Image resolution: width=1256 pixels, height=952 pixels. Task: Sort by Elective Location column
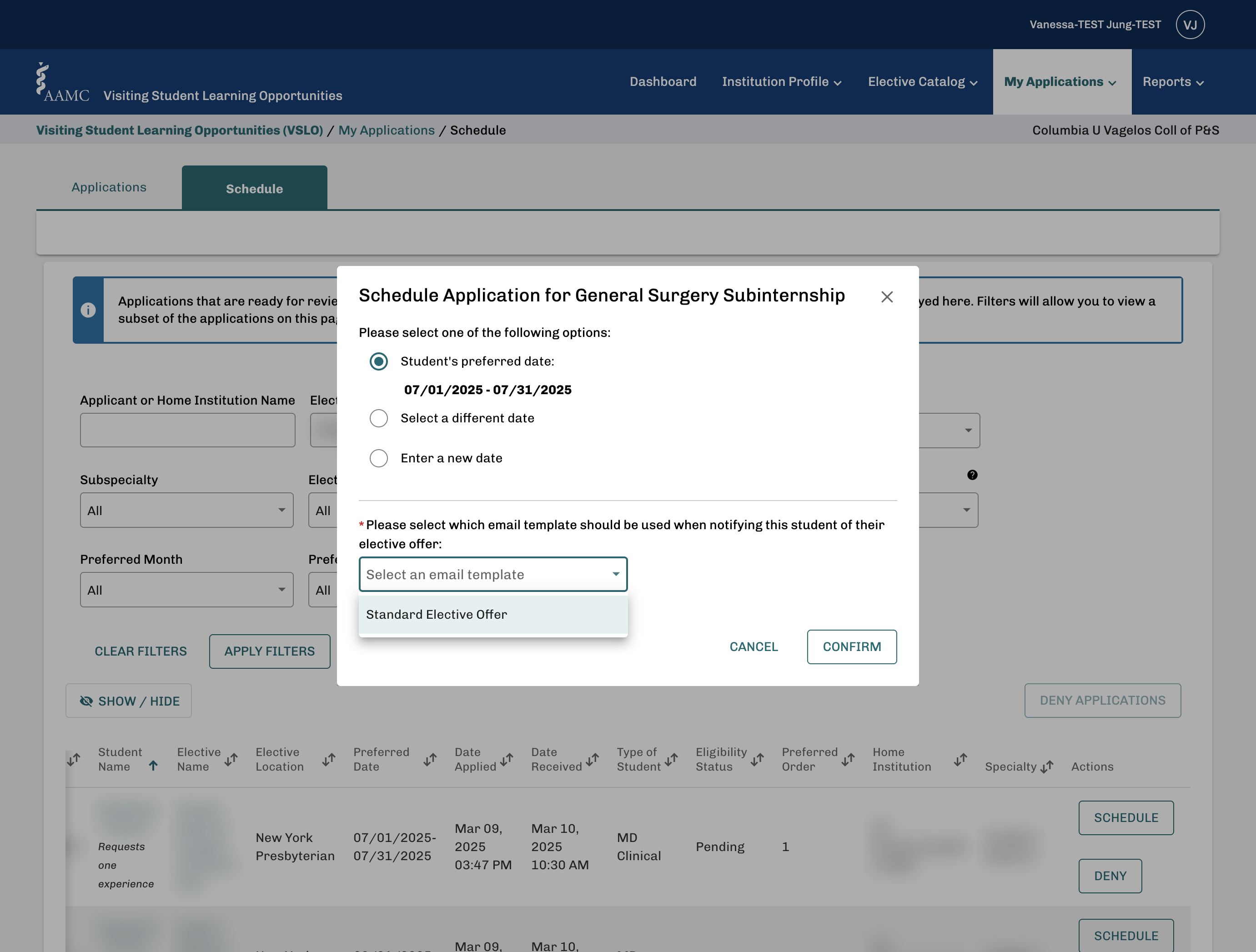point(329,759)
